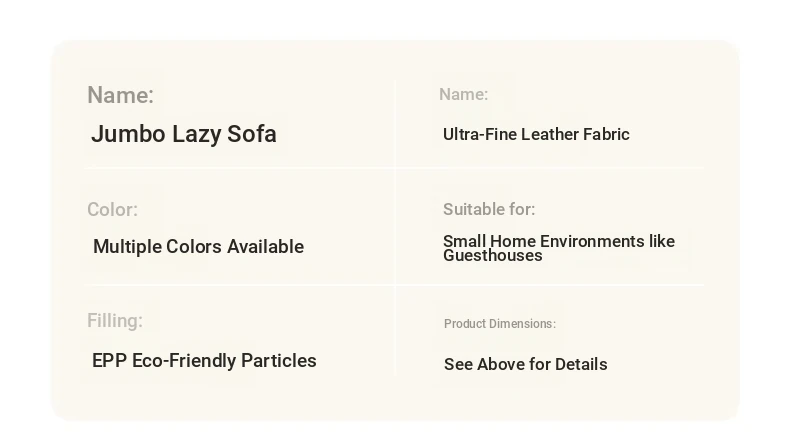Click the large Name: label on left

click(120, 95)
